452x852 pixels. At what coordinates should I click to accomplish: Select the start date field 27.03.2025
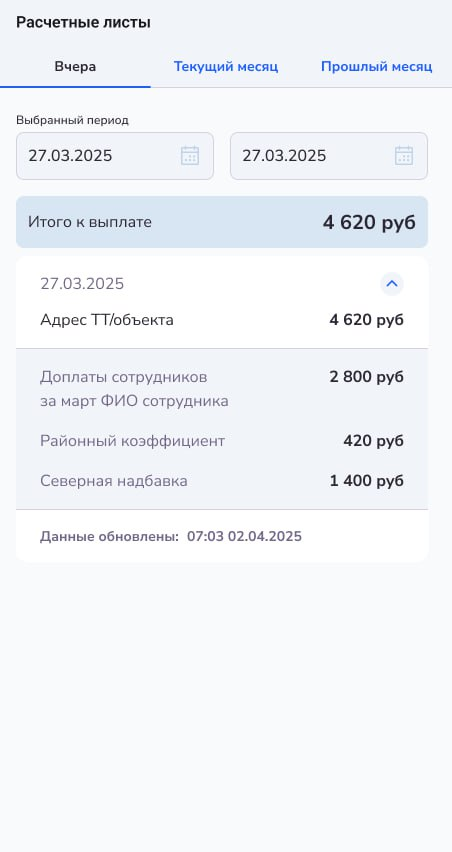(x=115, y=156)
